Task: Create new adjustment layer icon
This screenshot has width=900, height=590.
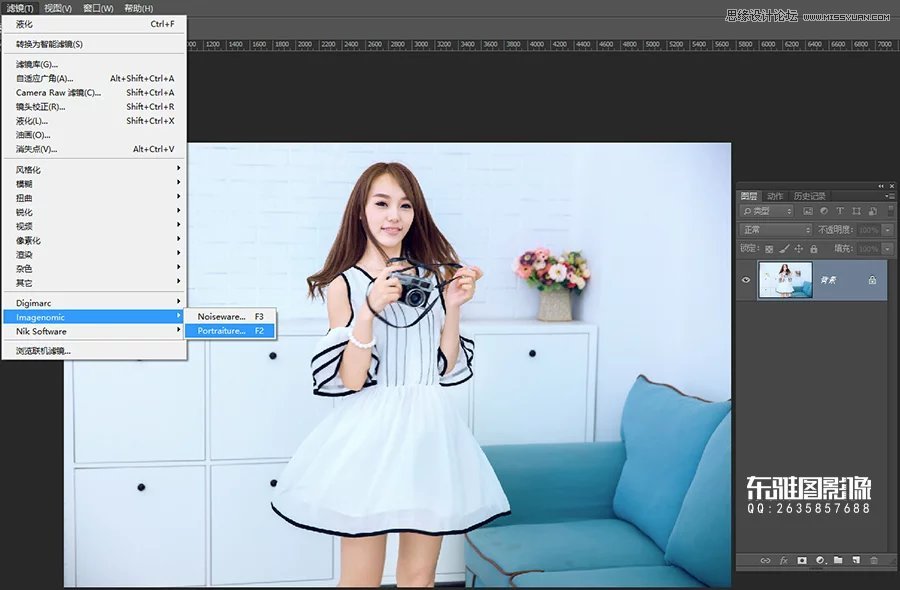Action: click(820, 560)
